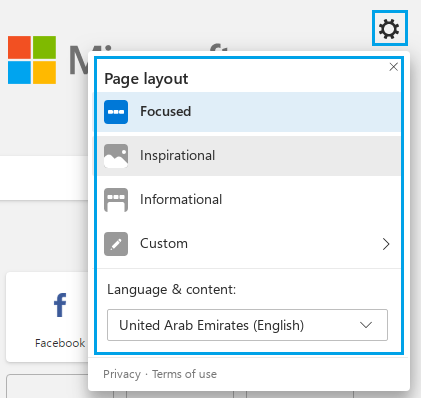This screenshot has height=398, width=421.
Task: Expand Custom options with chevron arrow
Action: point(386,244)
